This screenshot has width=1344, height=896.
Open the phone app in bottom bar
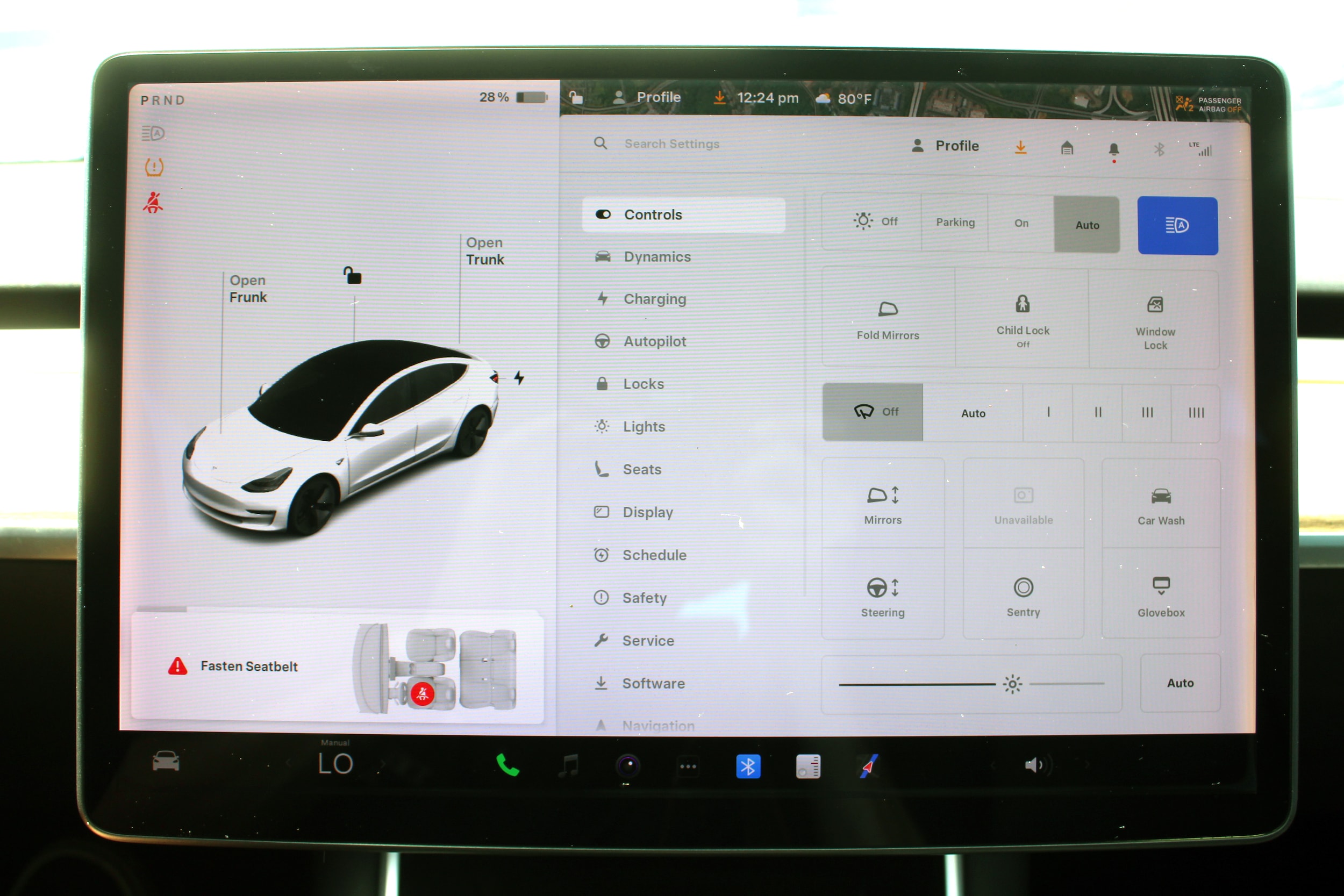pyautogui.click(x=507, y=765)
